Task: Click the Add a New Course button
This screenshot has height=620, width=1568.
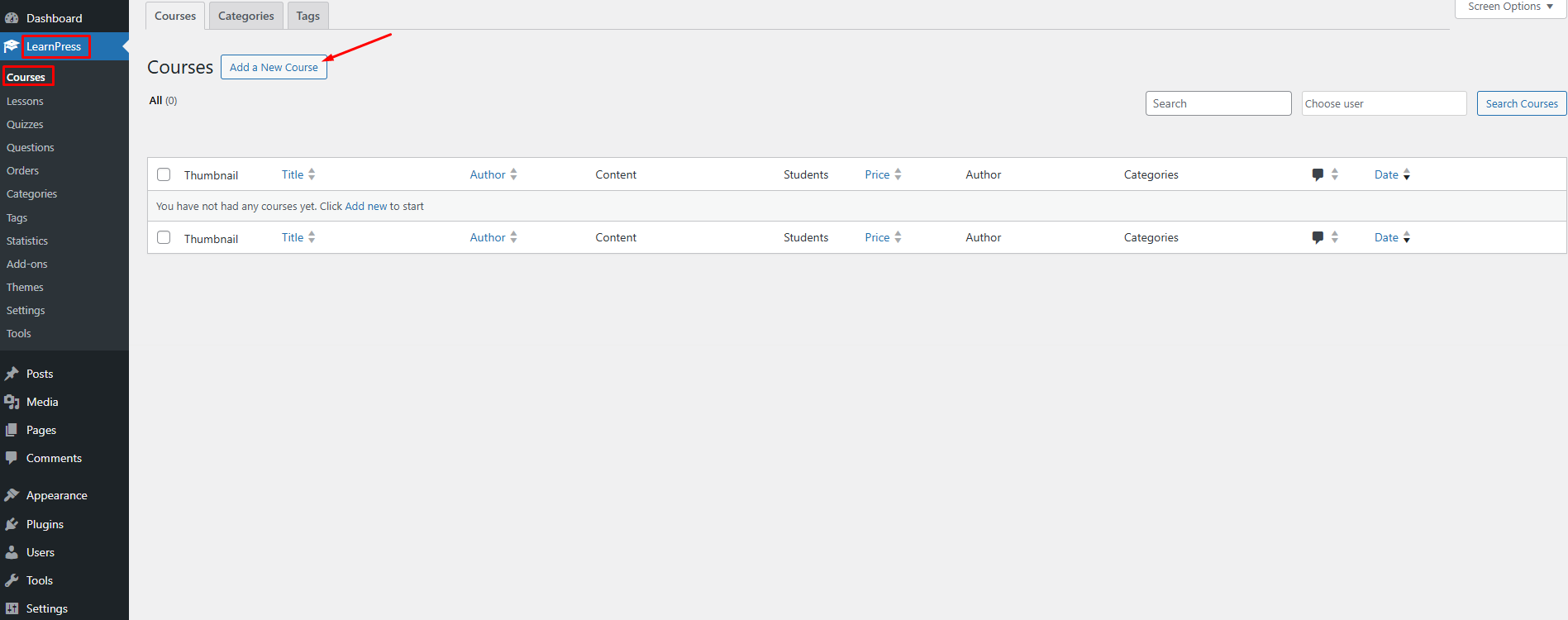Action: pyautogui.click(x=274, y=67)
